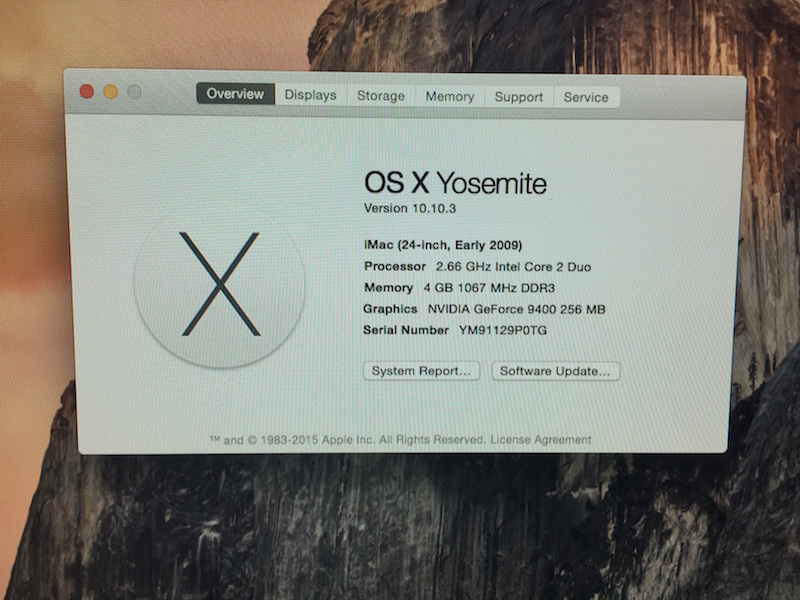This screenshot has width=800, height=600.
Task: Minimize window with yellow button
Action: point(111,92)
